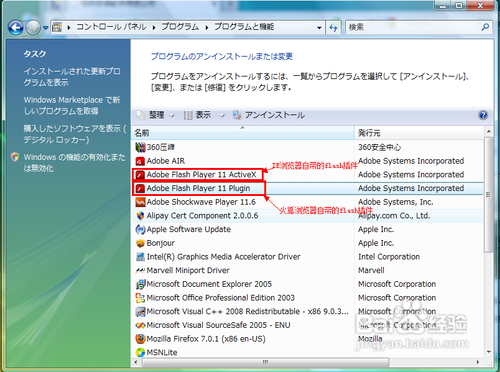Click Intel Corporation publisher cell
Viewport: 500px width, 372px height.
coord(389,257)
